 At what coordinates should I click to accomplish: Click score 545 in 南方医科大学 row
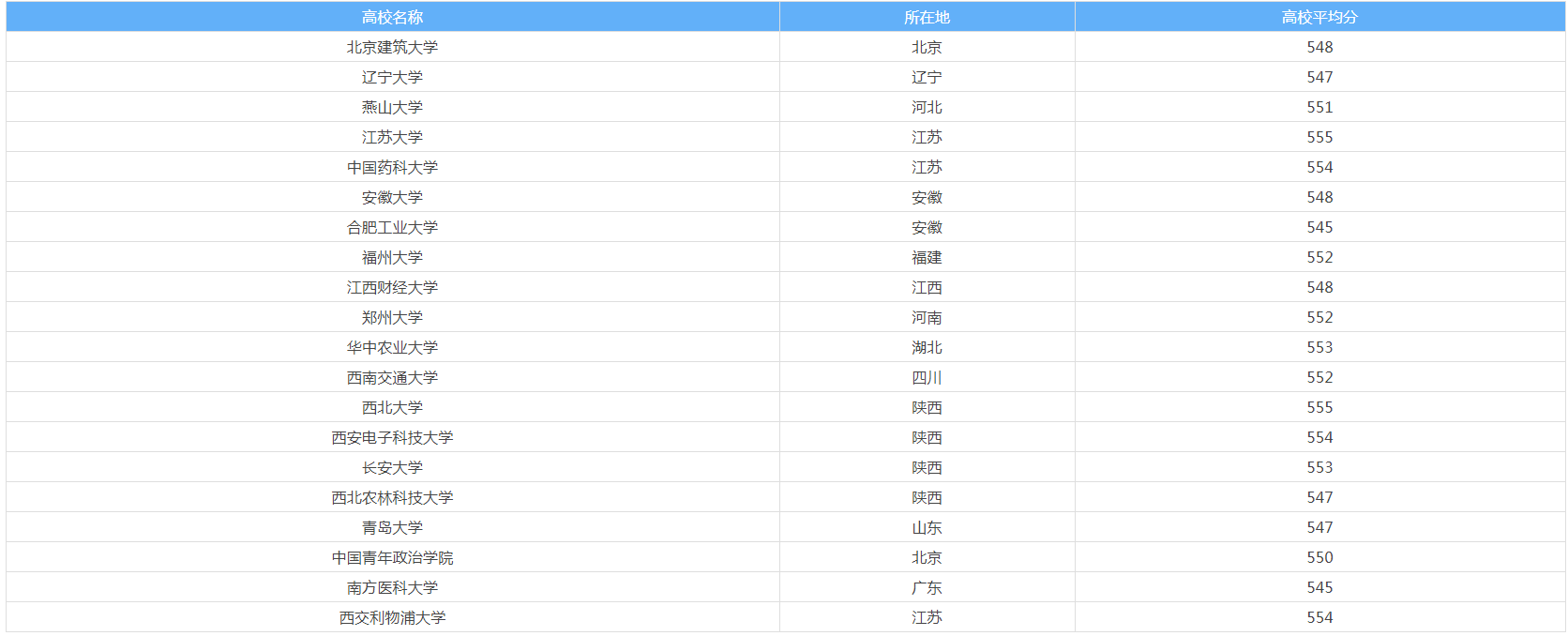pyautogui.click(x=1319, y=587)
